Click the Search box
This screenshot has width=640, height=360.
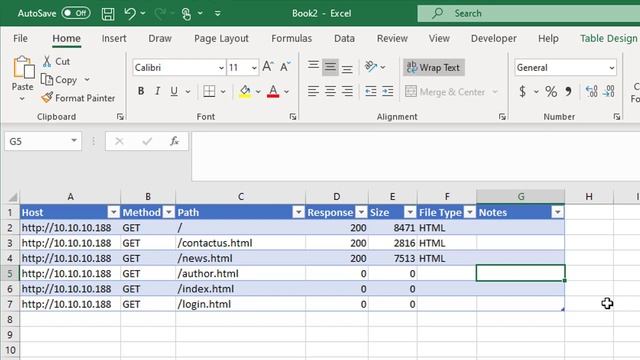[529, 13]
